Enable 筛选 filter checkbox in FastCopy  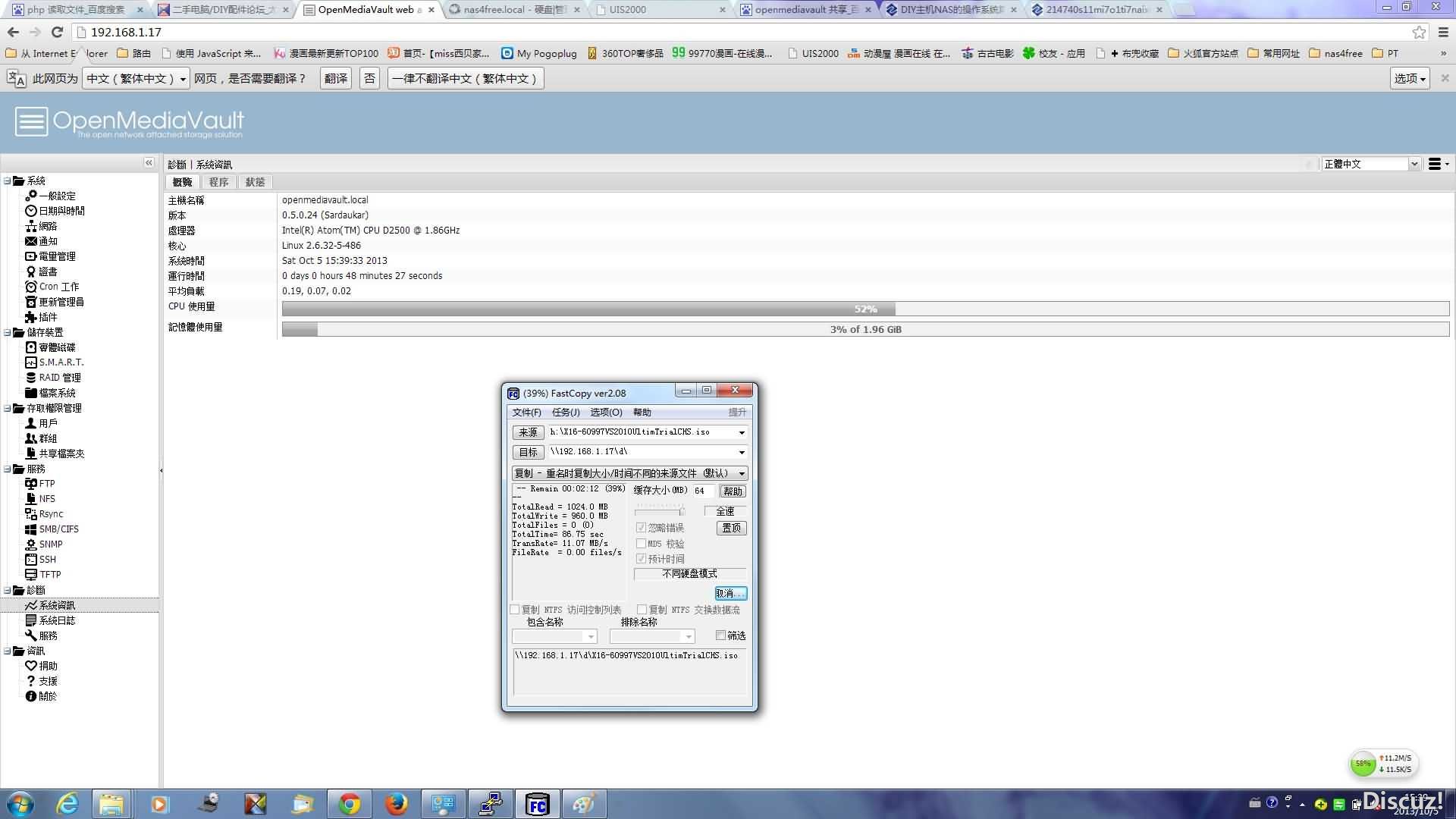pos(720,635)
